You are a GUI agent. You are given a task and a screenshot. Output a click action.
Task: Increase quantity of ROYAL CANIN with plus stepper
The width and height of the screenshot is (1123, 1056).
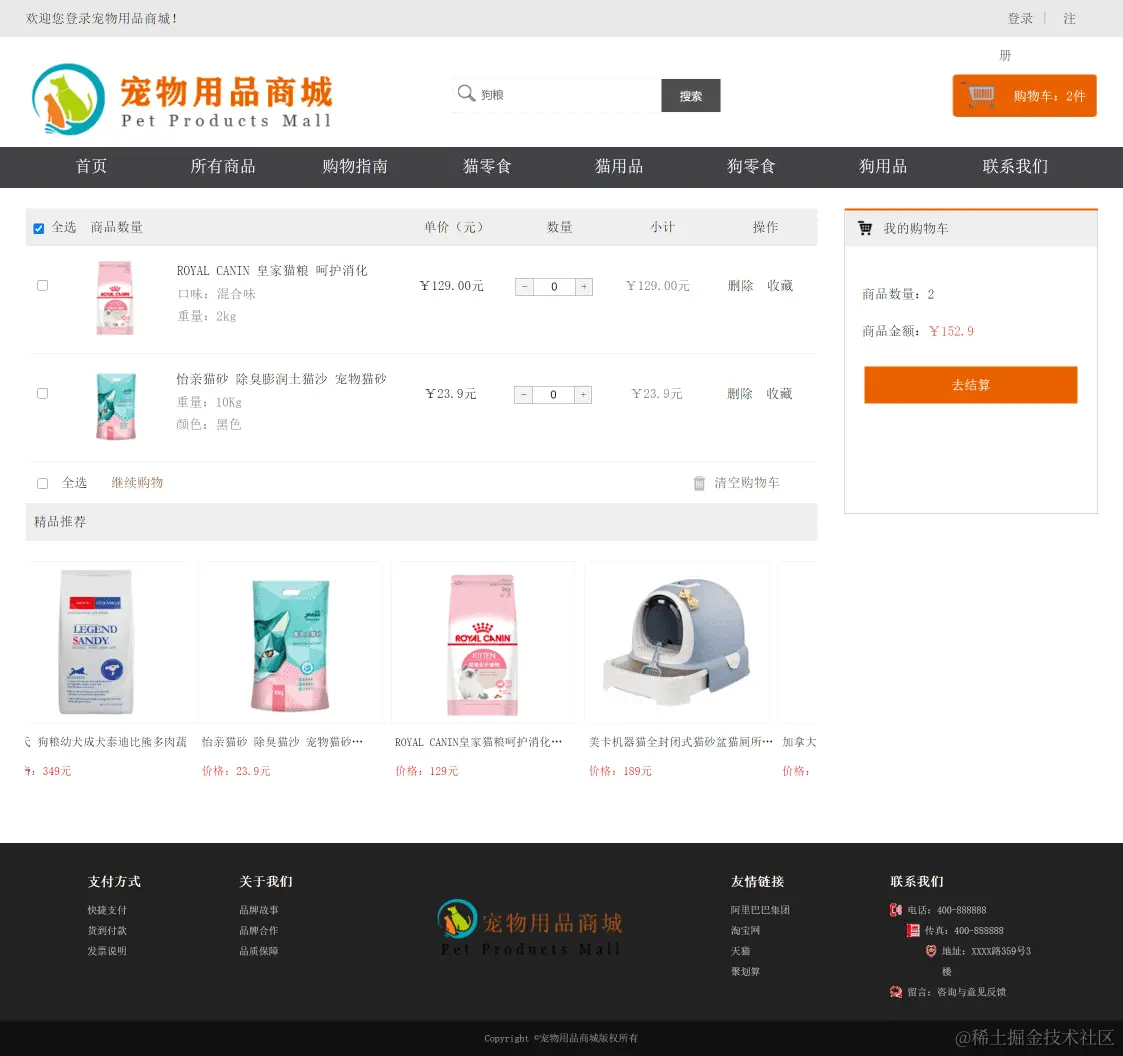pyautogui.click(x=584, y=287)
